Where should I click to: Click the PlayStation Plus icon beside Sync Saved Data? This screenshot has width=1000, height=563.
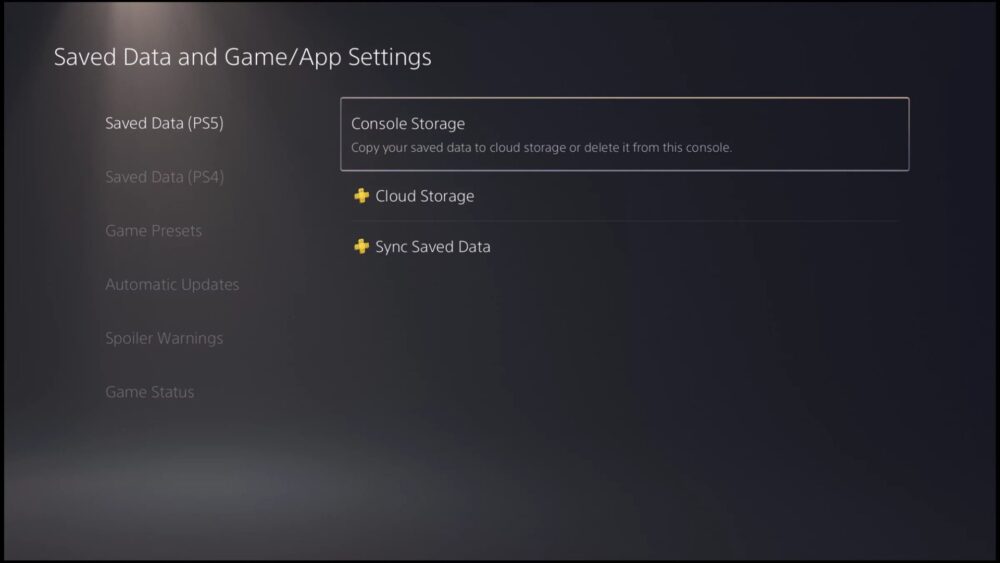pos(362,246)
